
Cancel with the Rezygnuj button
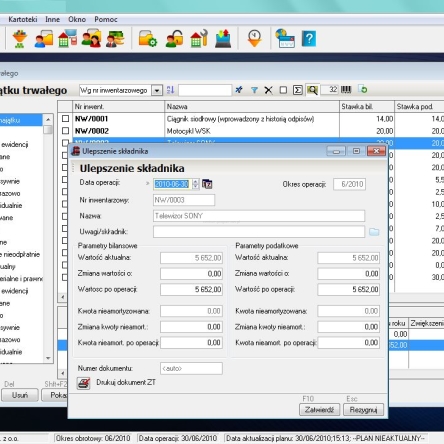point(363,410)
